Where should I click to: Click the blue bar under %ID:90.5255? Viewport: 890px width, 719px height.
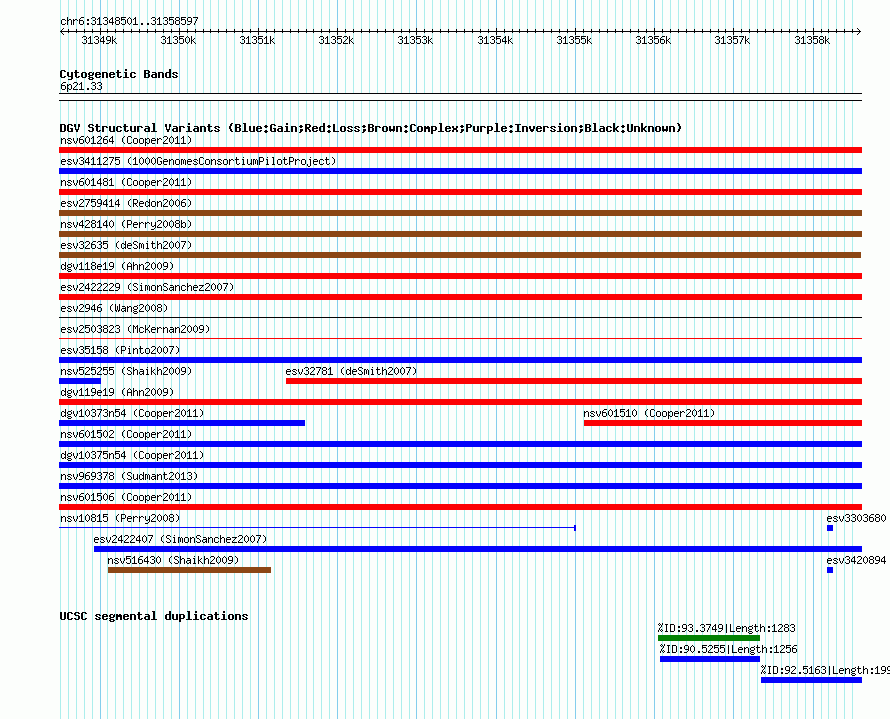tap(710, 659)
